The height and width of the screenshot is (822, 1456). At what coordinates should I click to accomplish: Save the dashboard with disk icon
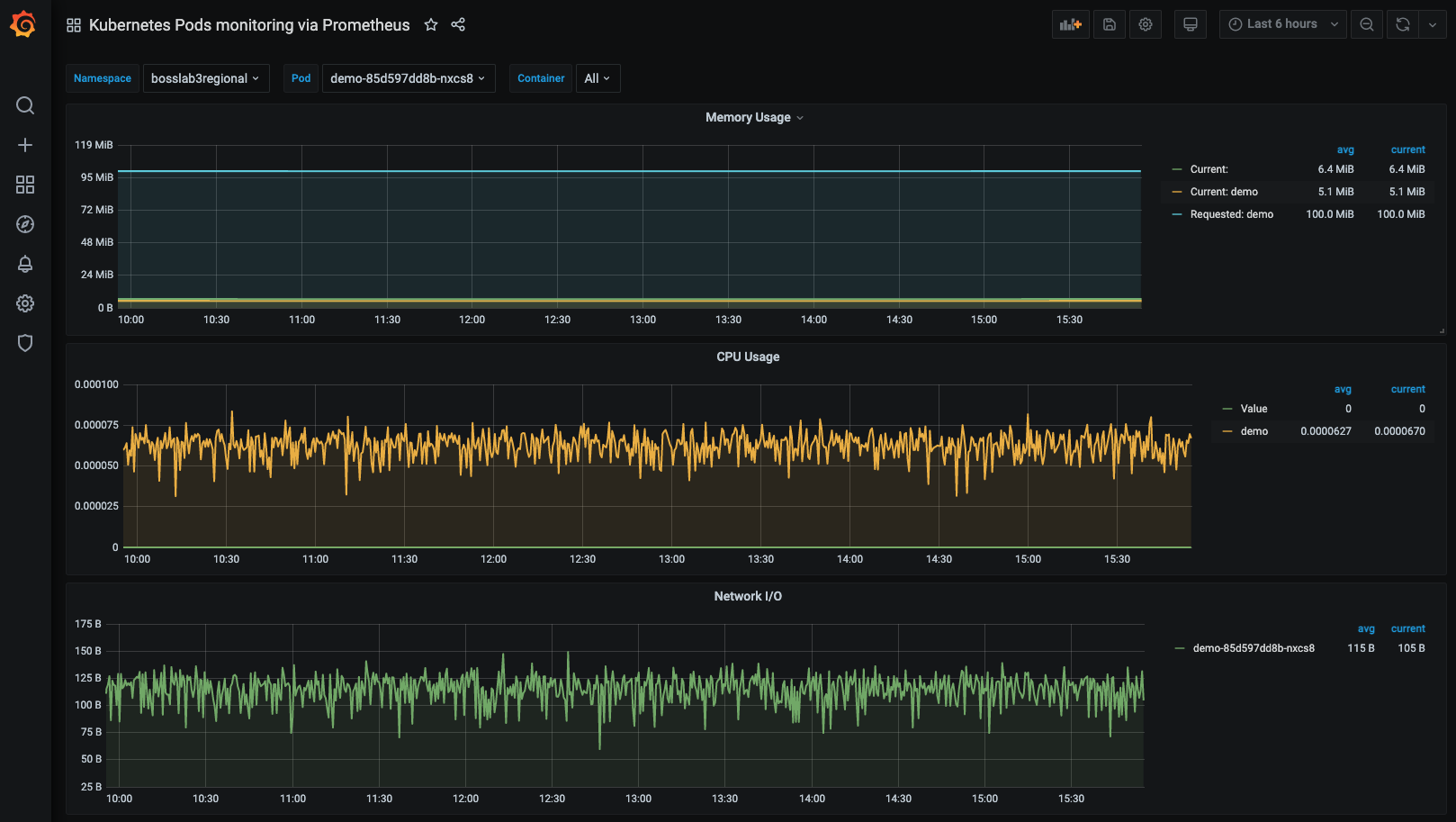click(1110, 24)
